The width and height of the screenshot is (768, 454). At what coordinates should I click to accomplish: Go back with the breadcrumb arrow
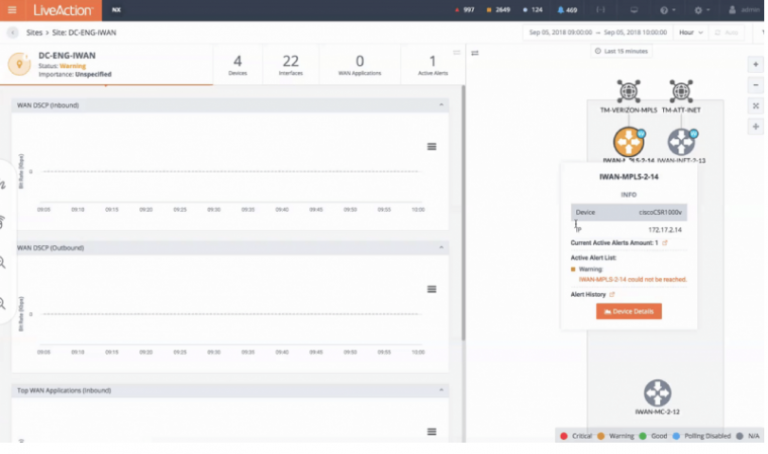pos(13,32)
